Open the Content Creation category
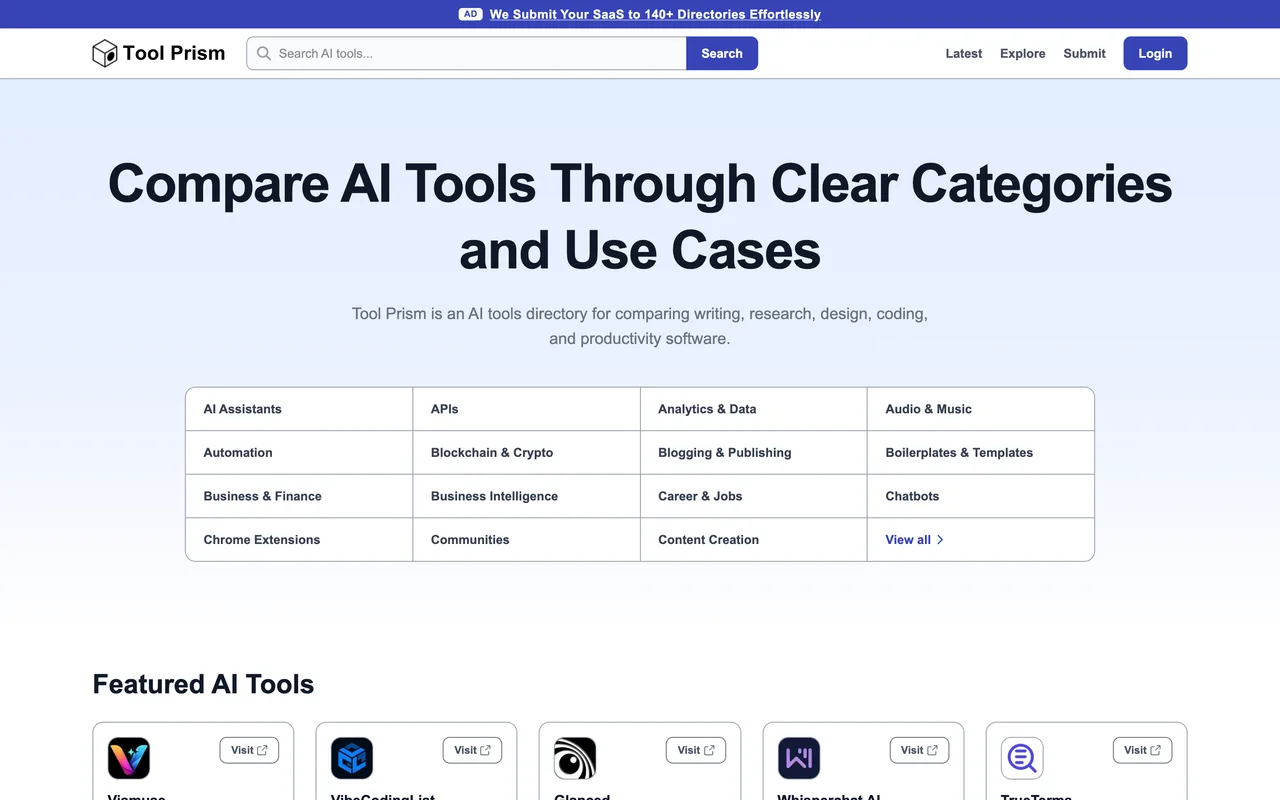 pyautogui.click(x=754, y=540)
